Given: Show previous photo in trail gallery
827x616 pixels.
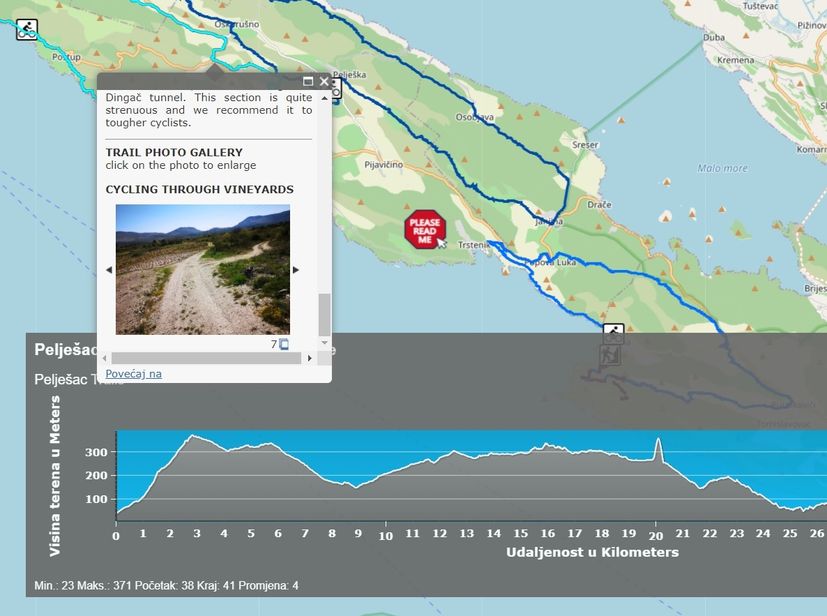Looking at the screenshot, I should 109,270.
